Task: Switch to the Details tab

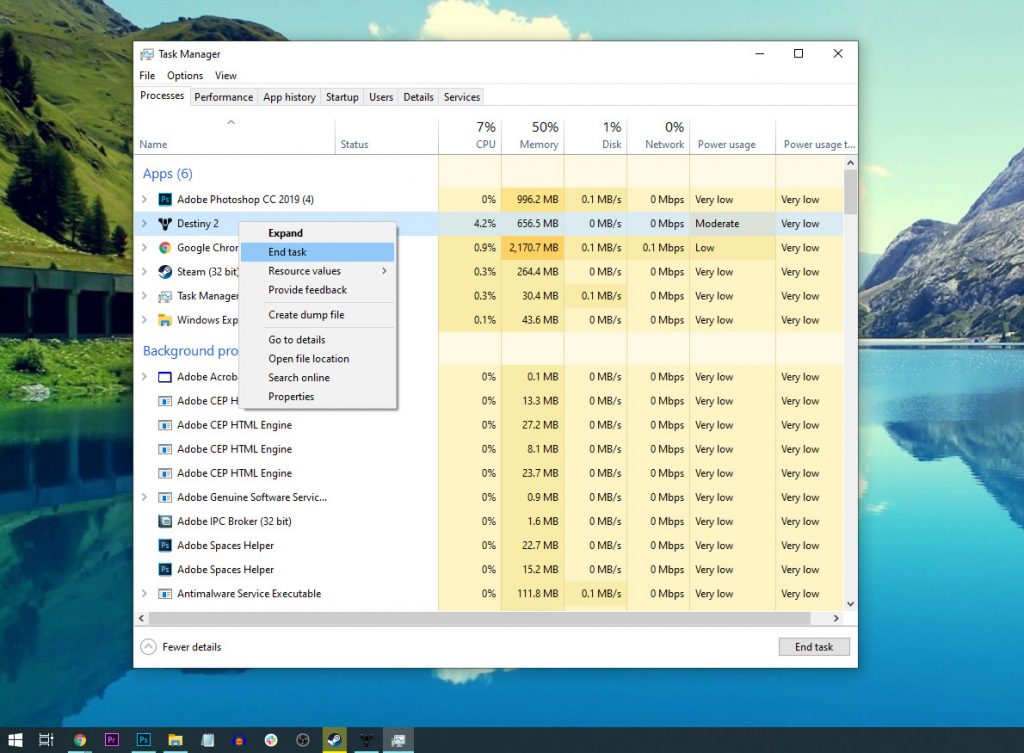Action: pos(419,97)
